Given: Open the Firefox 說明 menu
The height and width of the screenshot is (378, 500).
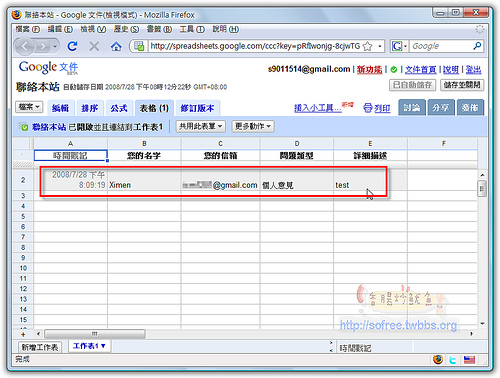Looking at the screenshot, I should (226, 29).
